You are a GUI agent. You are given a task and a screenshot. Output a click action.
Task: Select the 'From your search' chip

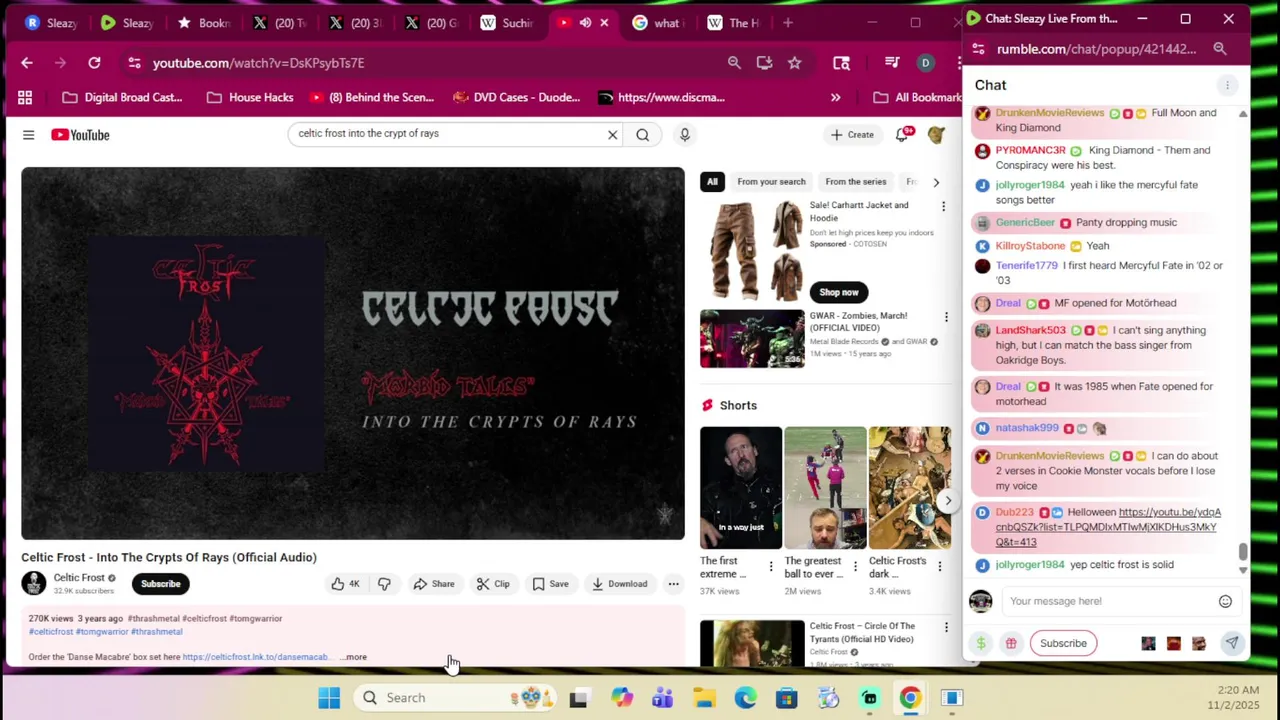771,182
